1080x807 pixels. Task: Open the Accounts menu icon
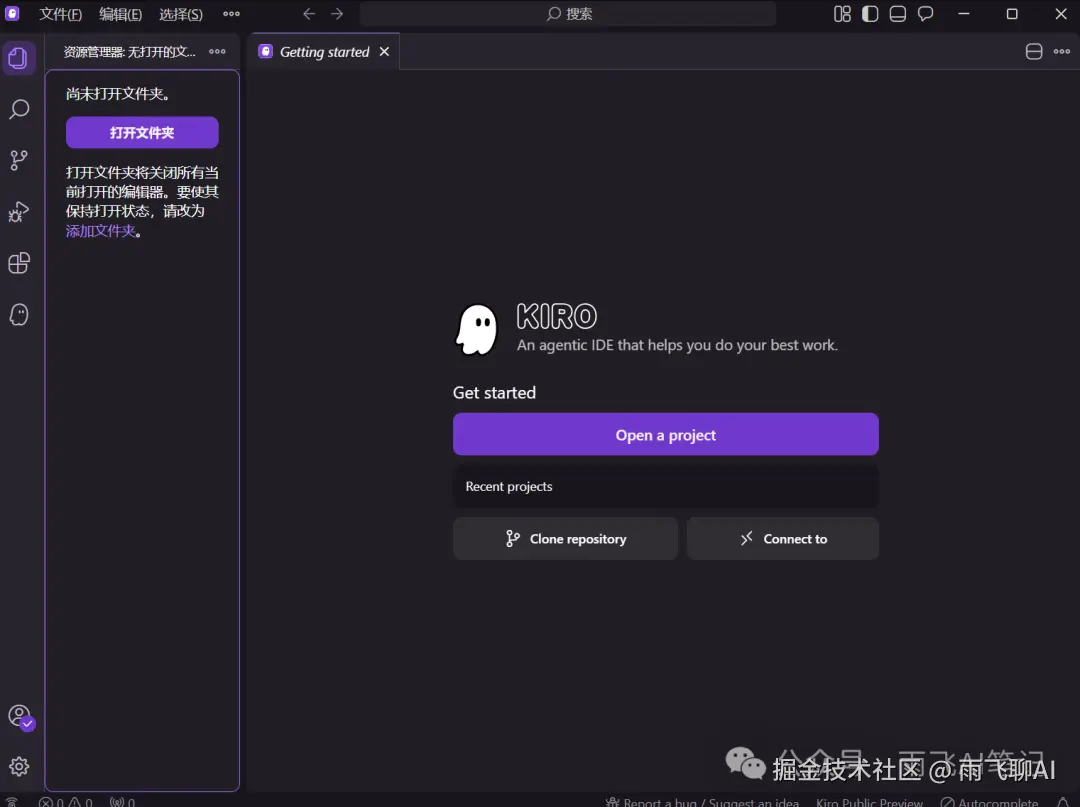pos(20,716)
